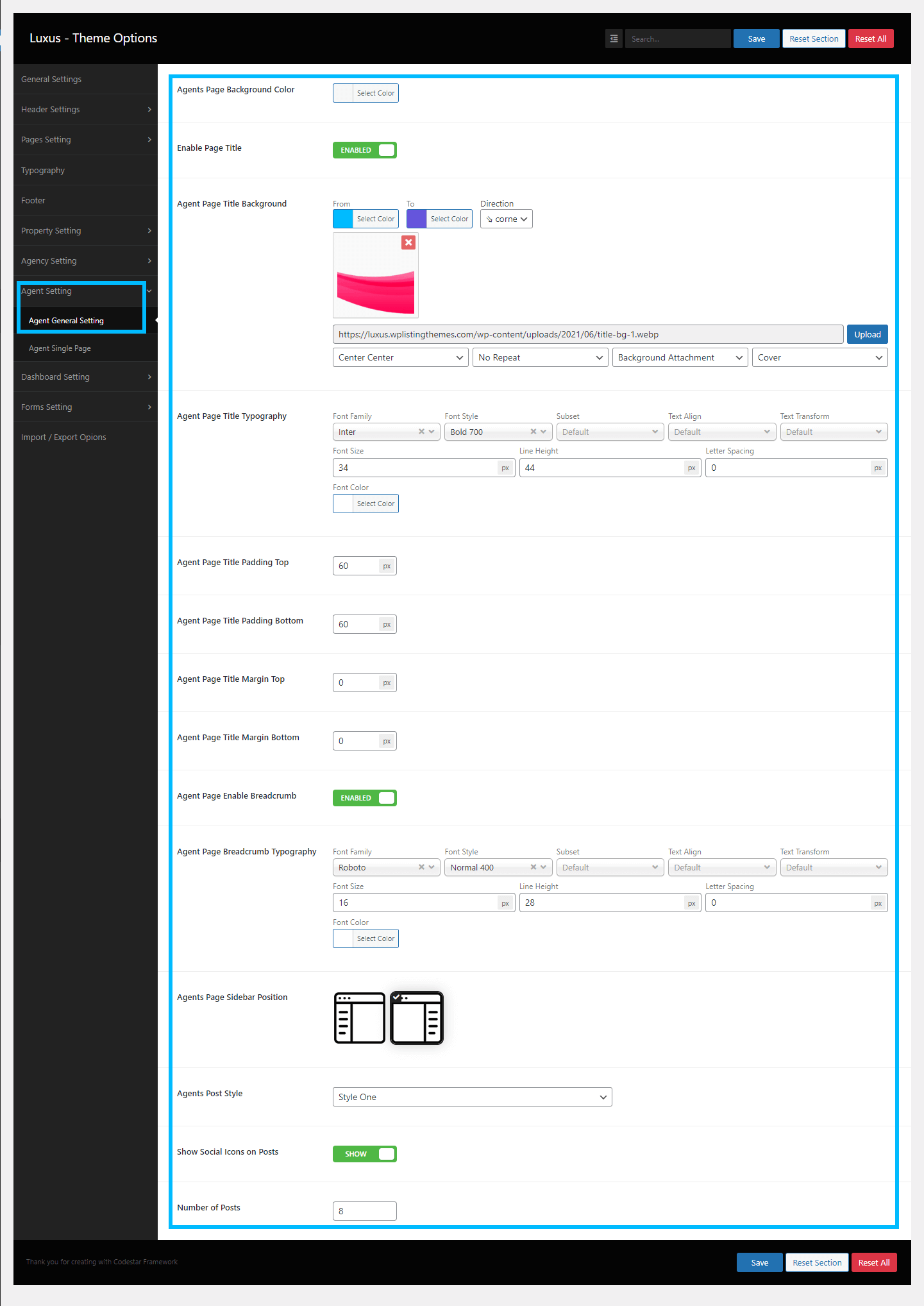Clear the Bold 700 font style
The width and height of the screenshot is (924, 1306).
point(533,432)
